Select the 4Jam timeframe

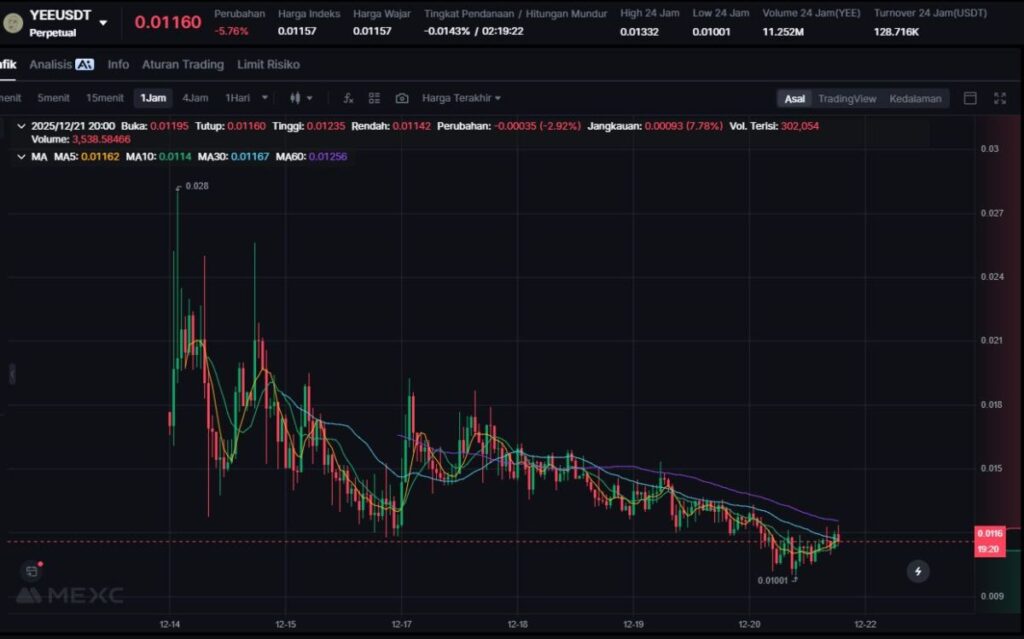(195, 98)
